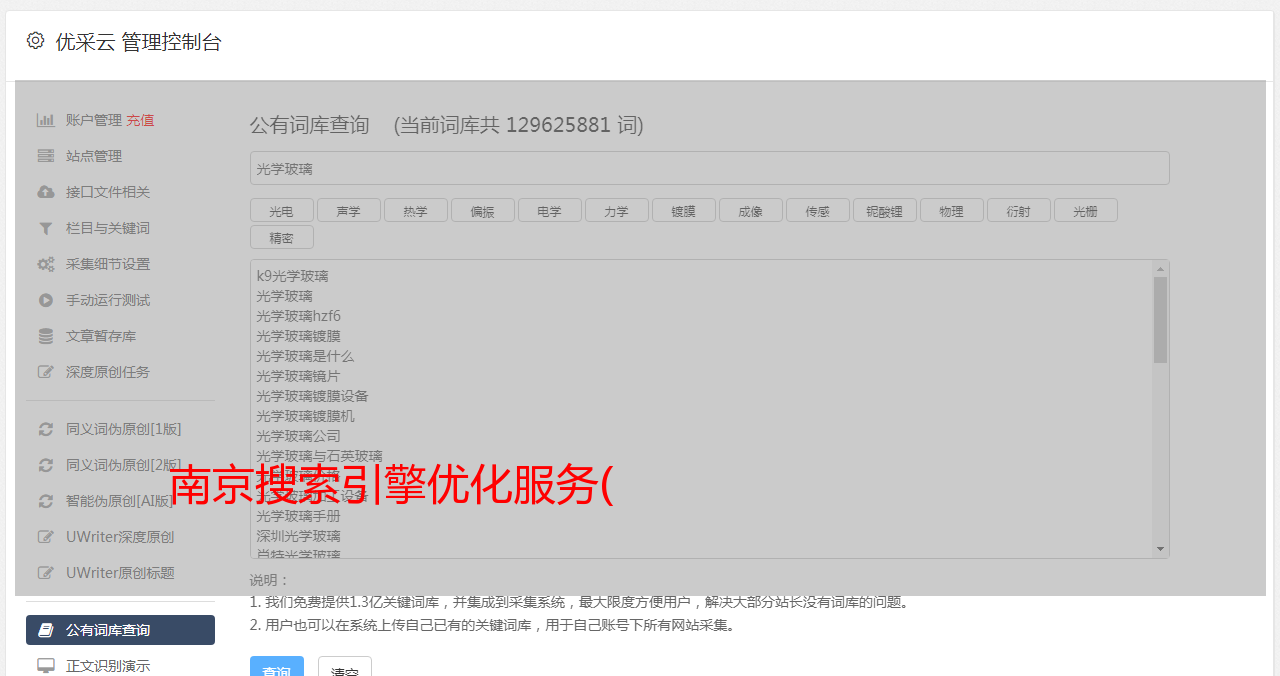Click the 热学 tag button
This screenshot has width=1280, height=676.
click(415, 210)
